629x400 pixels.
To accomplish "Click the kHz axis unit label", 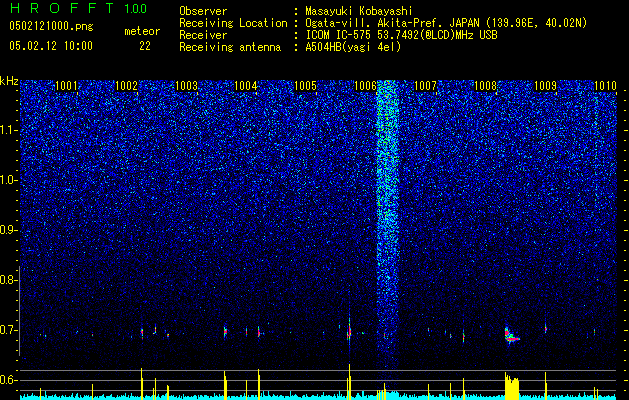I will point(9,81).
